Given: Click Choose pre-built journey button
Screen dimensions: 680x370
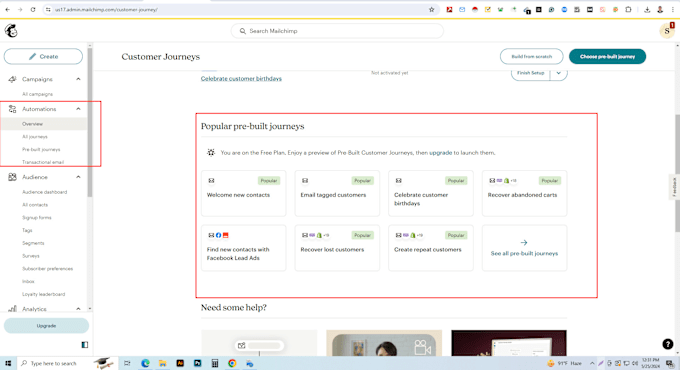Looking at the screenshot, I should 607,56.
